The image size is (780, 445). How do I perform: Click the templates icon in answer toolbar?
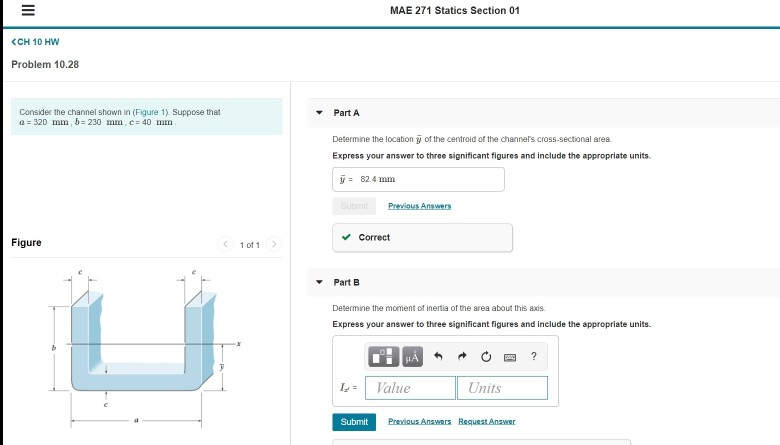(384, 356)
